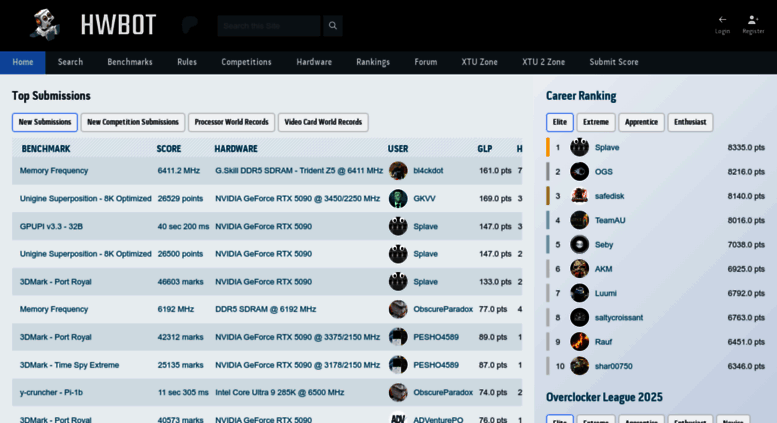Go to Rankings in navigation bar

pyautogui.click(x=373, y=62)
